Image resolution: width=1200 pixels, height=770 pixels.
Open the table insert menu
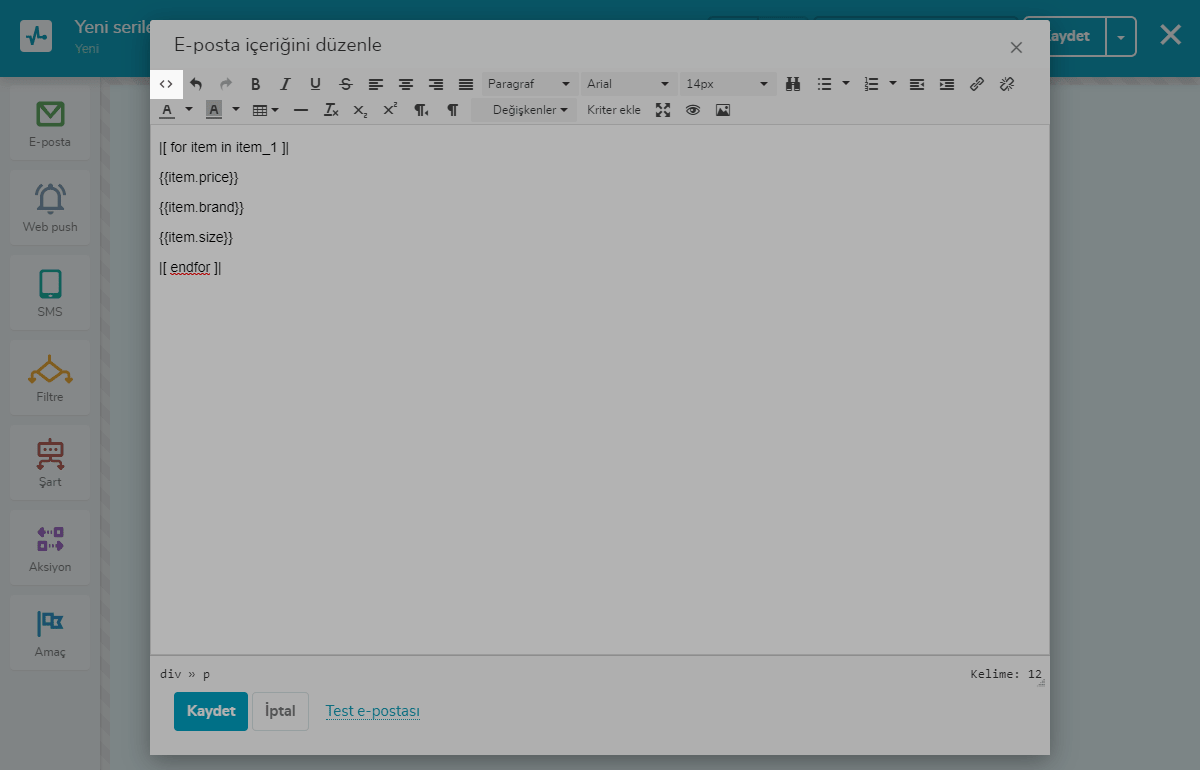[x=265, y=110]
